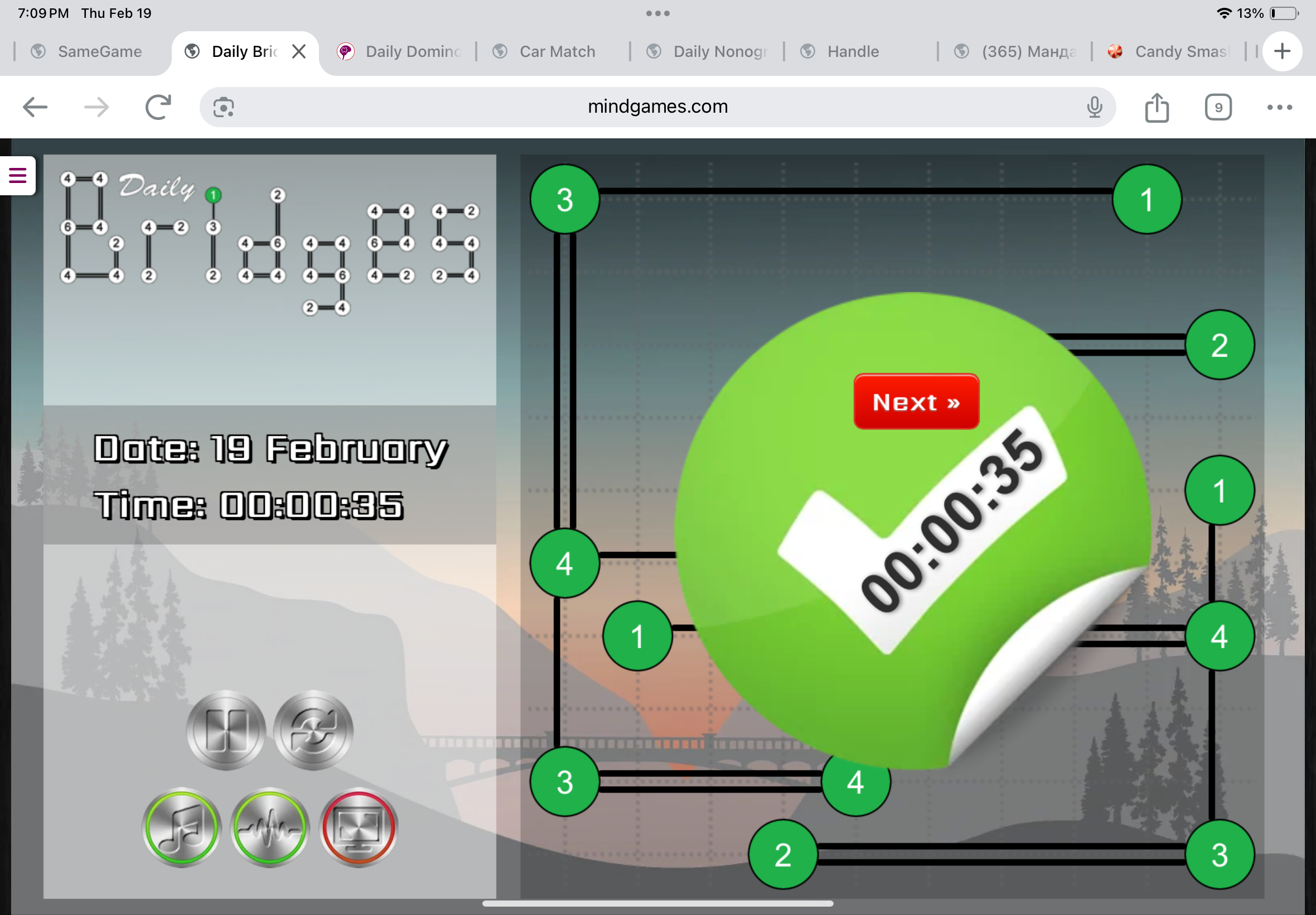Click the mindgames.com address bar
This screenshot has width=1316, height=915.
pos(657,107)
